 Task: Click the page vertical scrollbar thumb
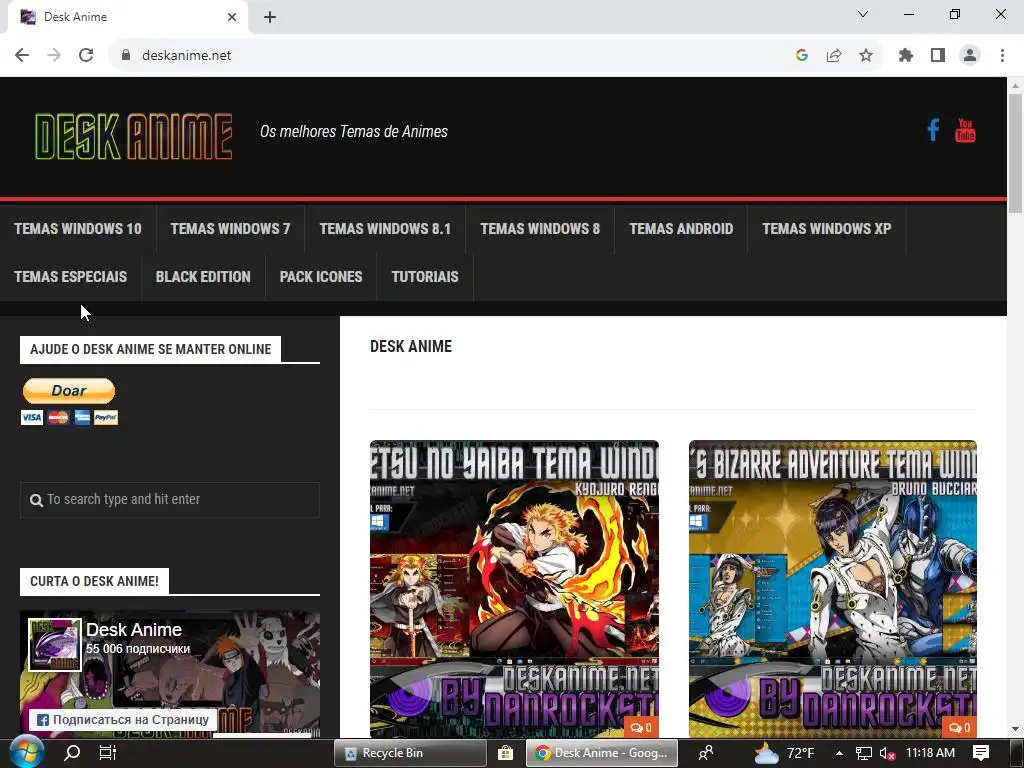pos(1015,153)
